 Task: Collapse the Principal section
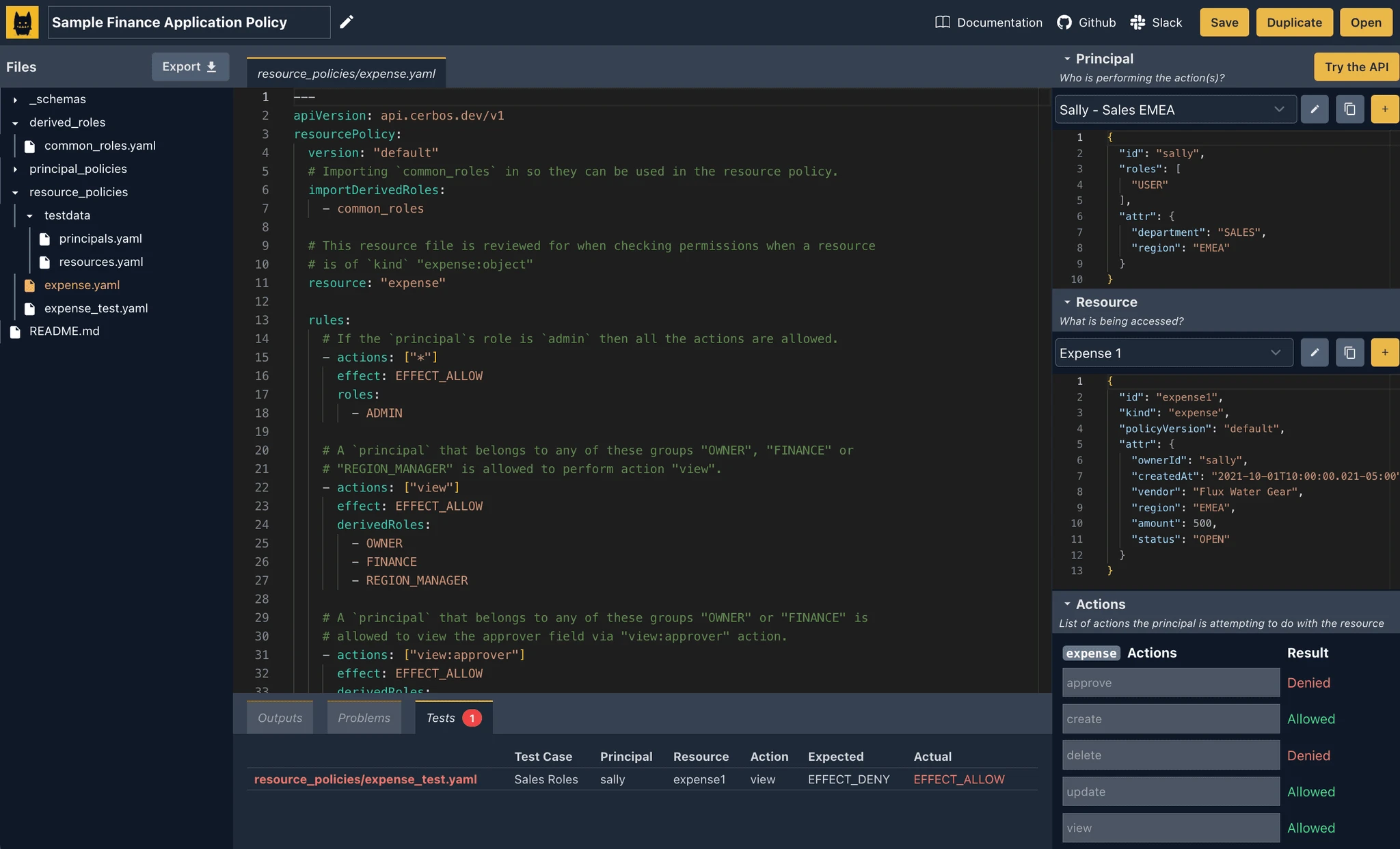tap(1068, 58)
